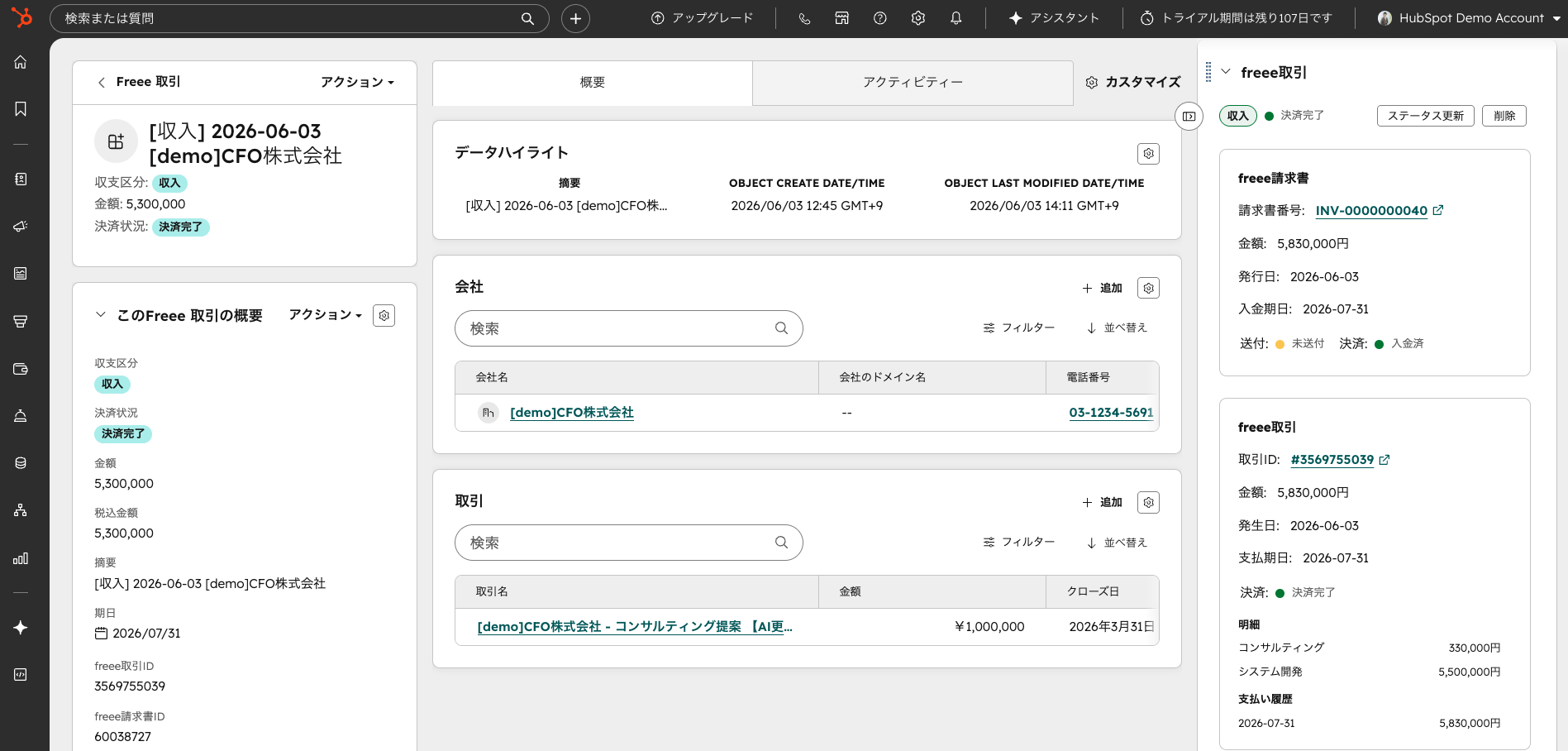
Task: Open [demo]CFO株式会社 company link
Action: [x=572, y=413]
